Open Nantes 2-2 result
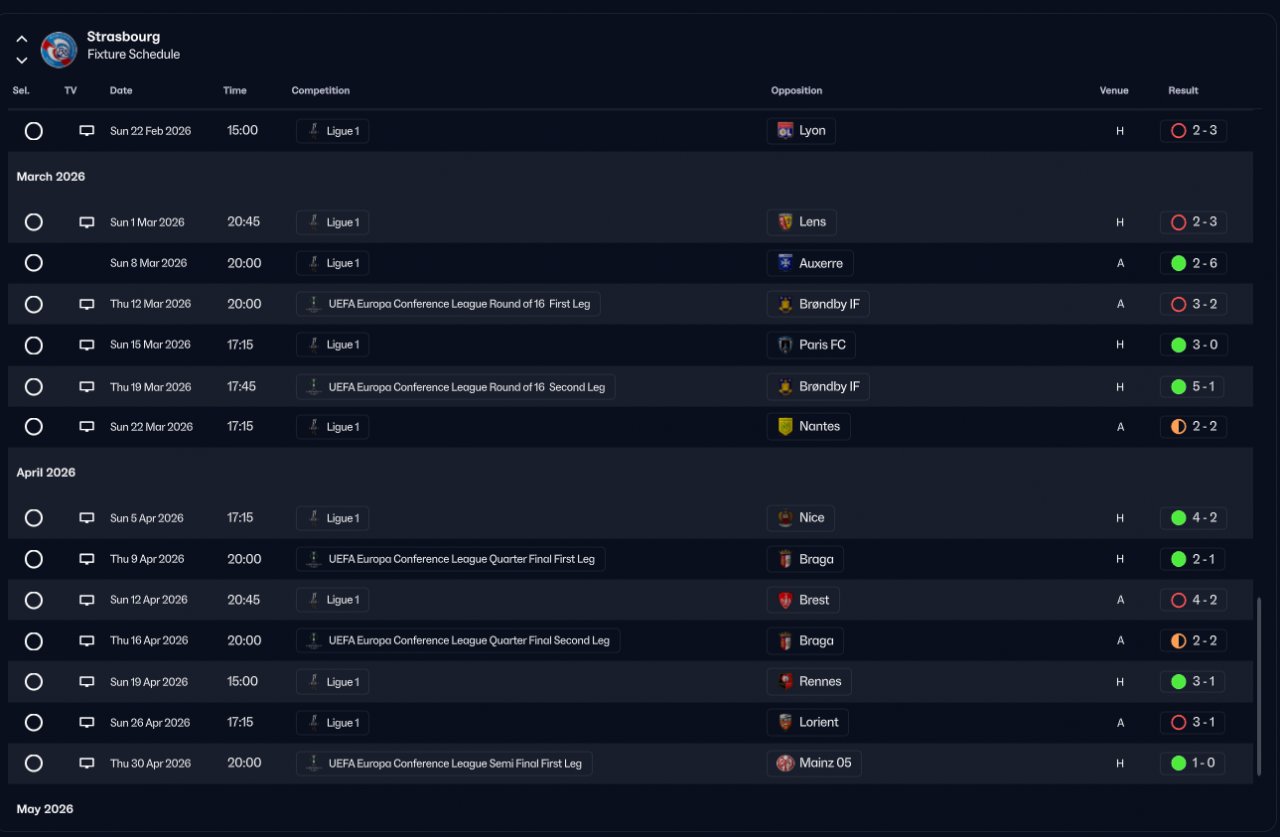 [1193, 427]
